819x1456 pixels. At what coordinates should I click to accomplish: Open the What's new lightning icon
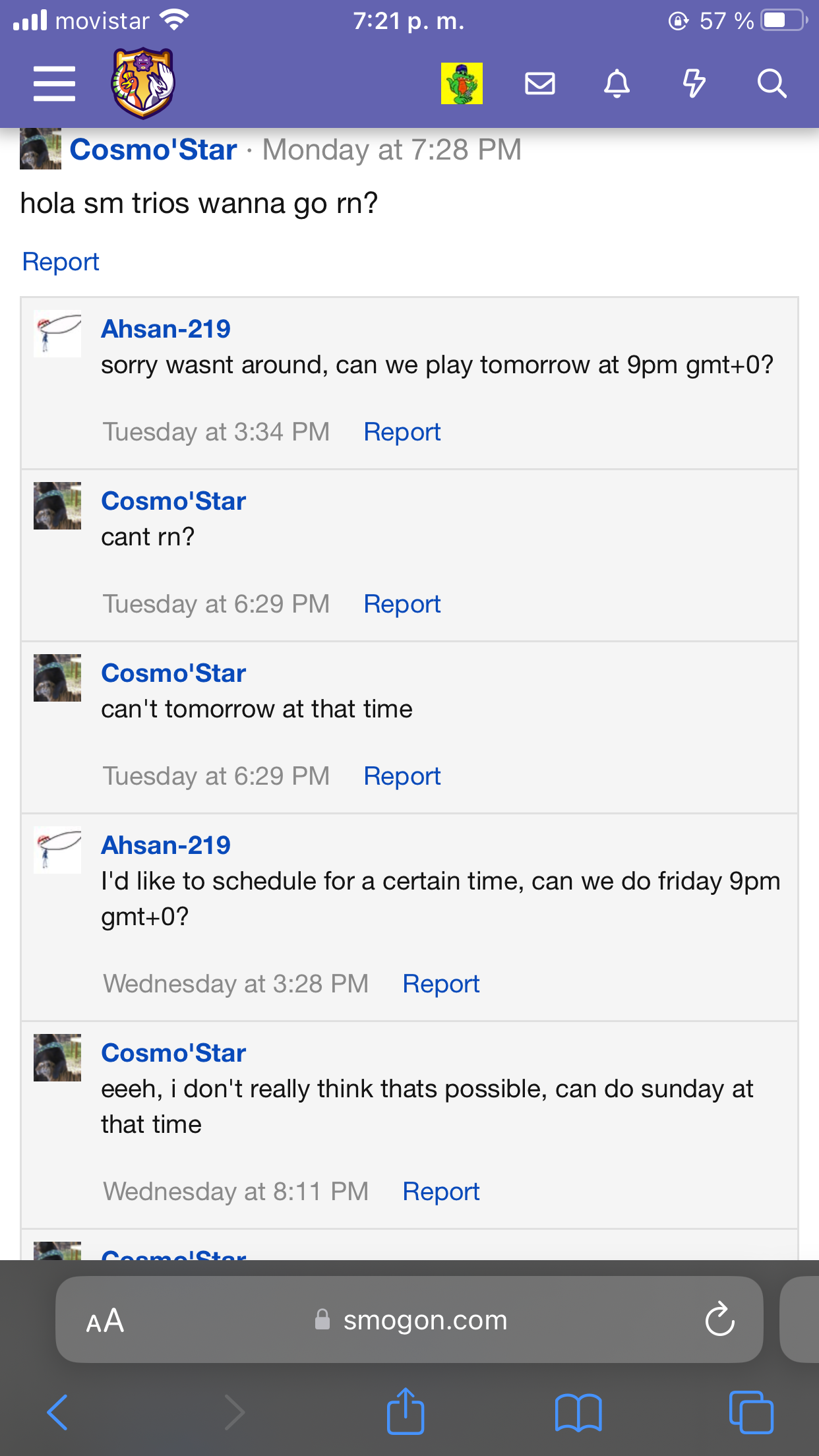pyautogui.click(x=694, y=84)
